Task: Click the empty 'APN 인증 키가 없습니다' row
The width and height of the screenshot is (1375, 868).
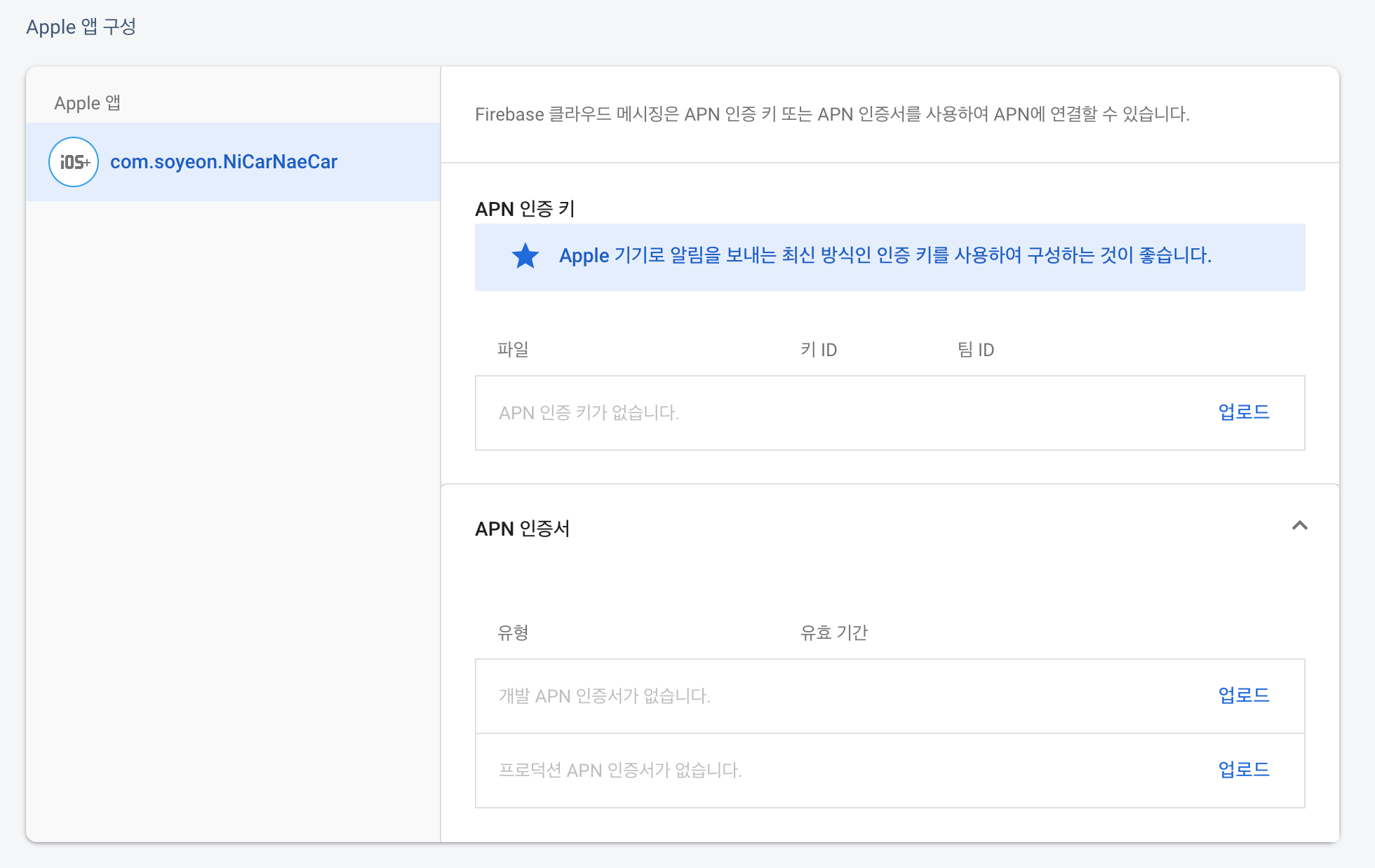Action: coord(589,413)
